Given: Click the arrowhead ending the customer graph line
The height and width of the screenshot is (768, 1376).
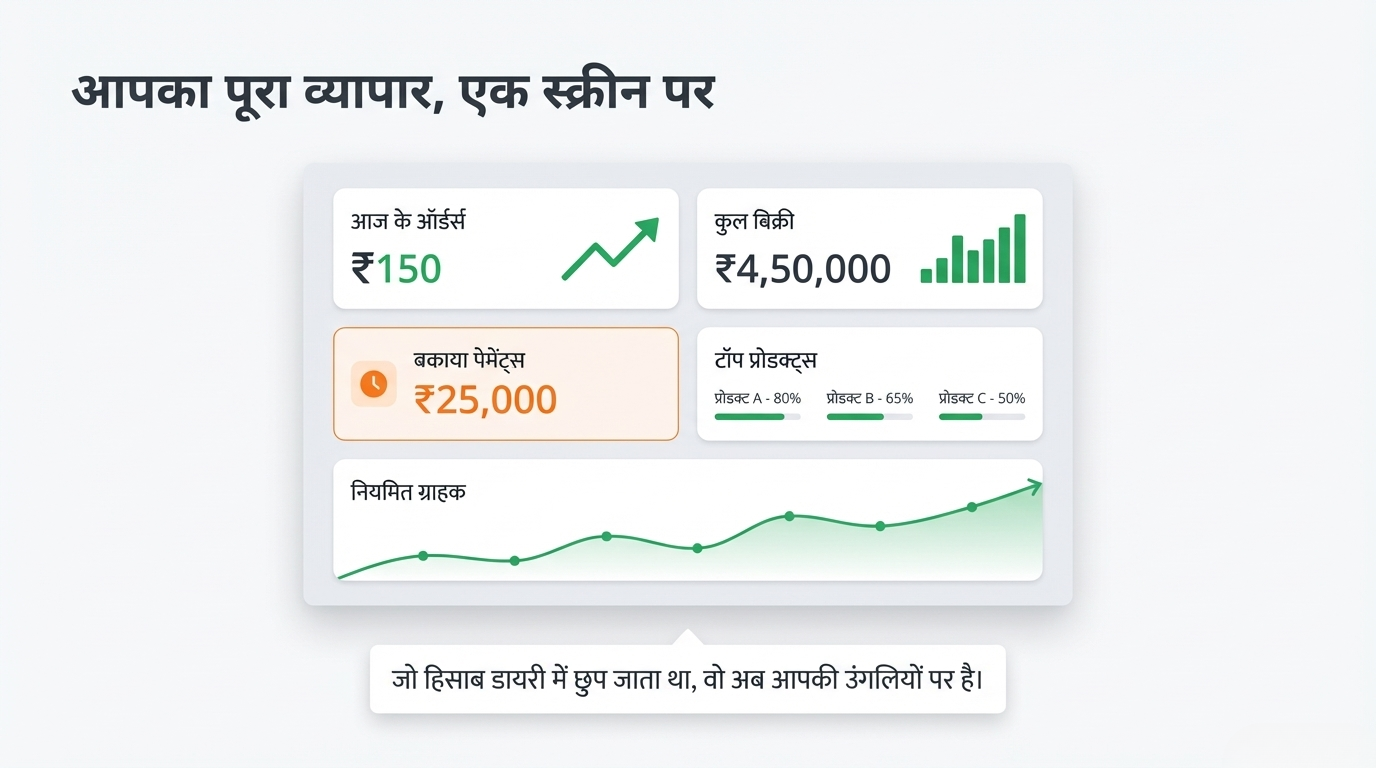Looking at the screenshot, I should pyautogui.click(x=1034, y=486).
